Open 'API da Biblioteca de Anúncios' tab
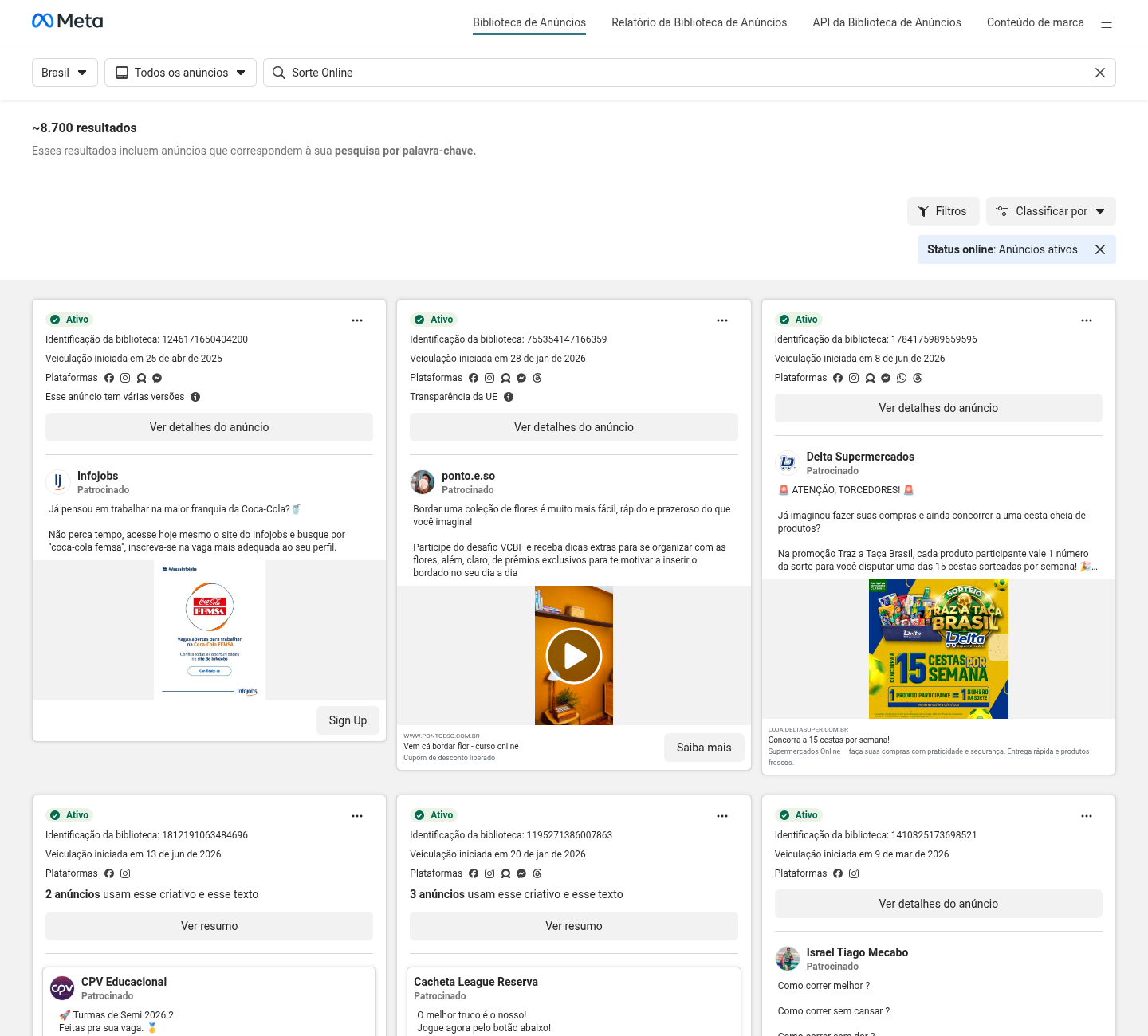This screenshot has width=1148, height=1036. pyautogui.click(x=887, y=22)
